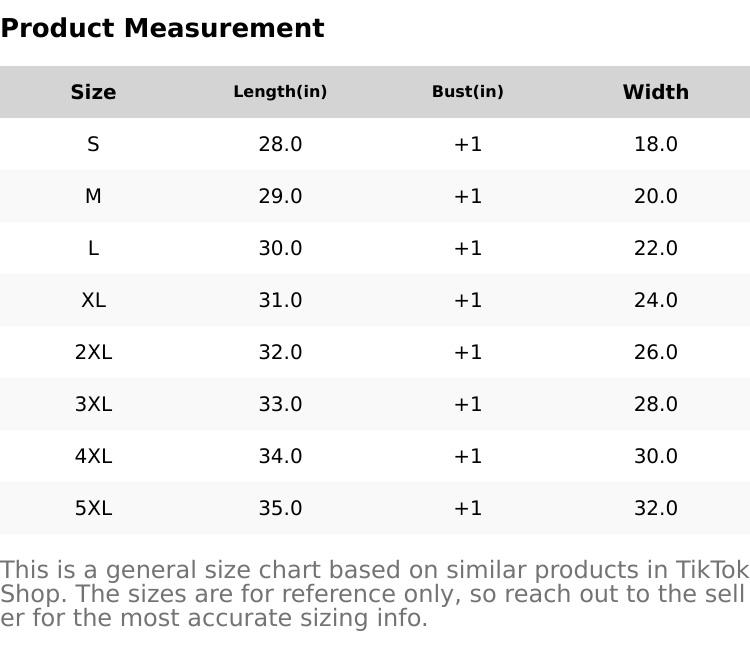Select the 5XL size label
This screenshot has width=750, height=654.
[93, 508]
